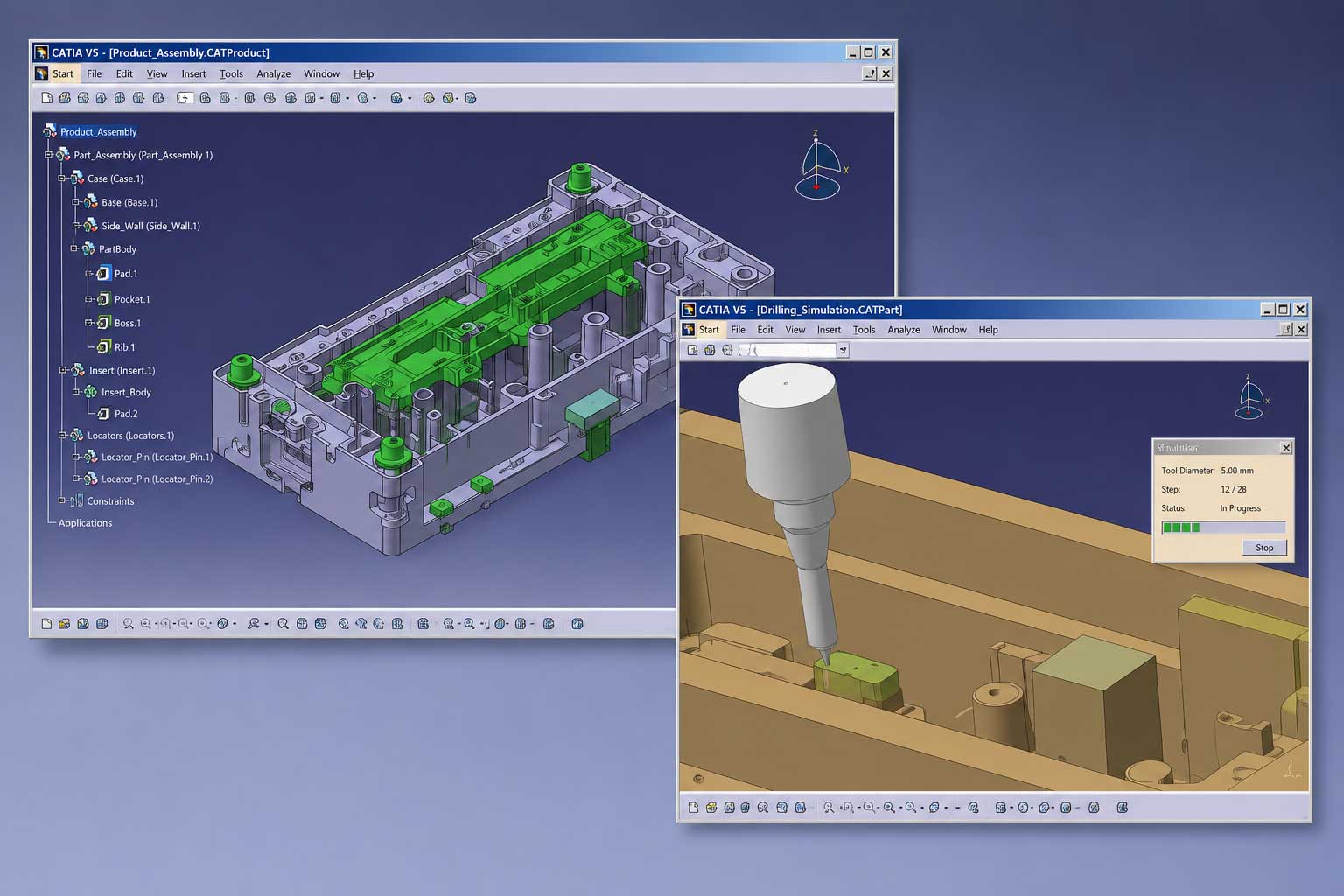Screen dimensions: 1344x896
Task: Activate the highlighted Select arrow tool in Product_Assembly toolbar
Action: point(185,98)
